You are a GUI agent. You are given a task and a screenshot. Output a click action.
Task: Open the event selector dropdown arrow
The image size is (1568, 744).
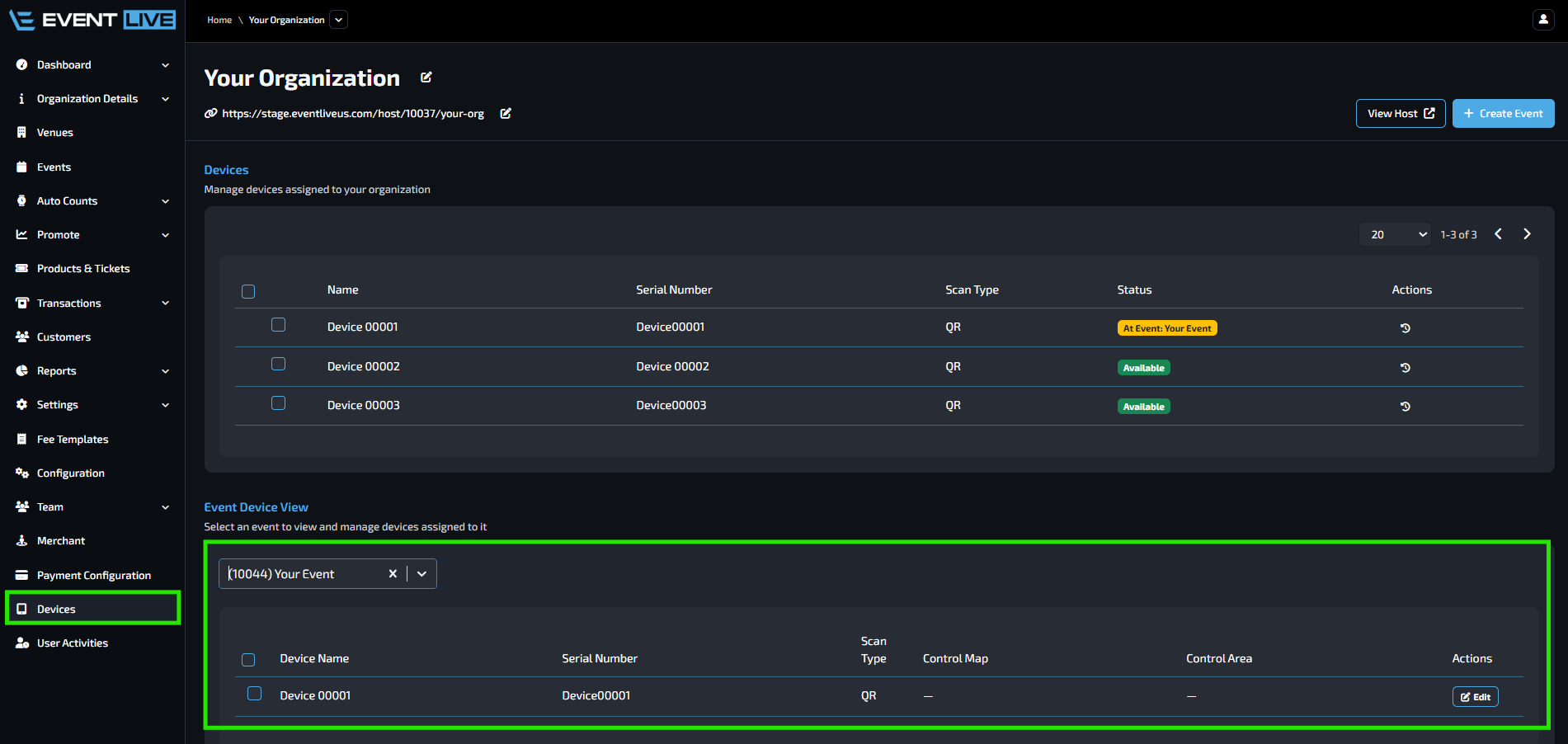[x=421, y=574]
